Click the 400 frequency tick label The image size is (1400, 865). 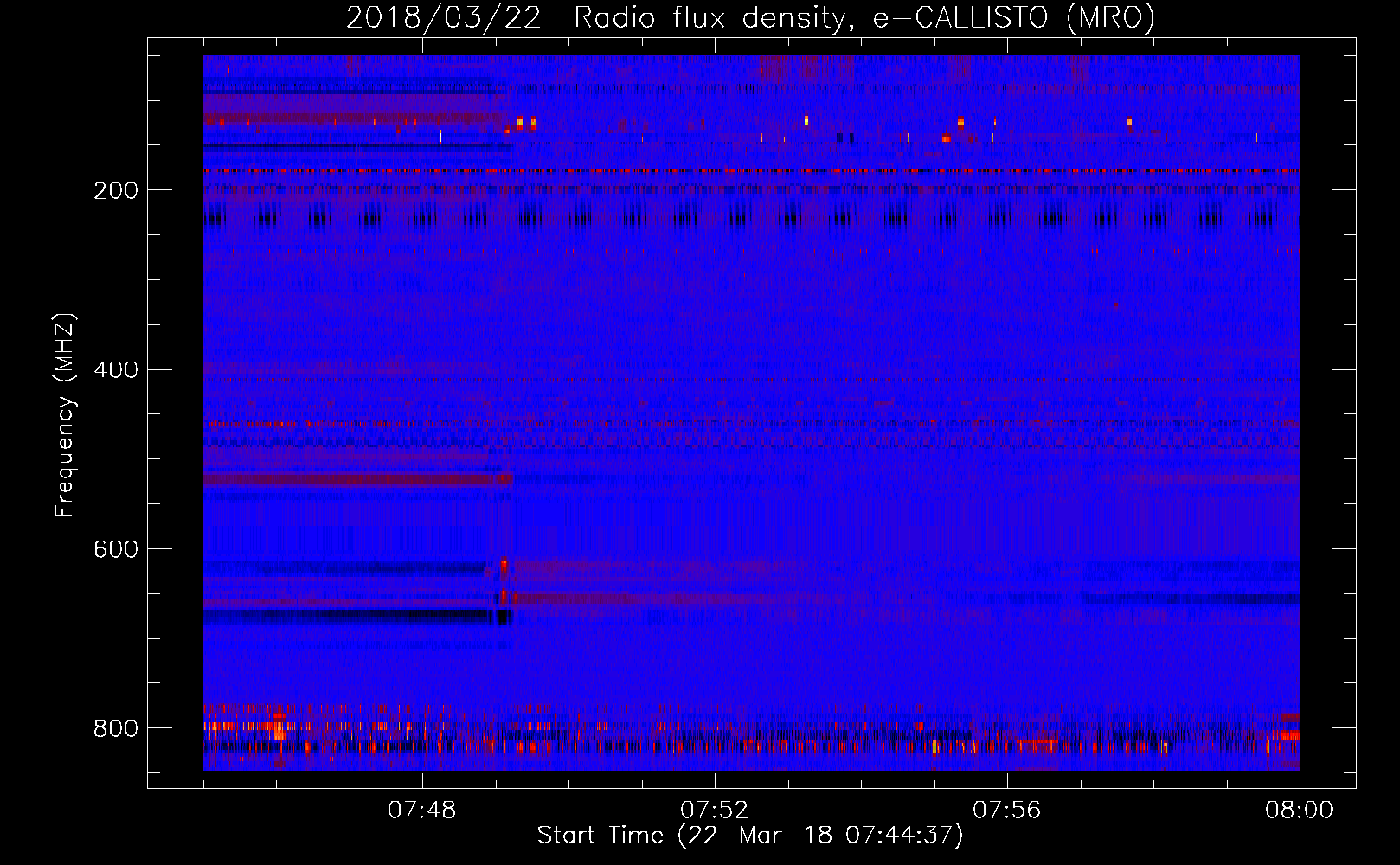tap(116, 370)
